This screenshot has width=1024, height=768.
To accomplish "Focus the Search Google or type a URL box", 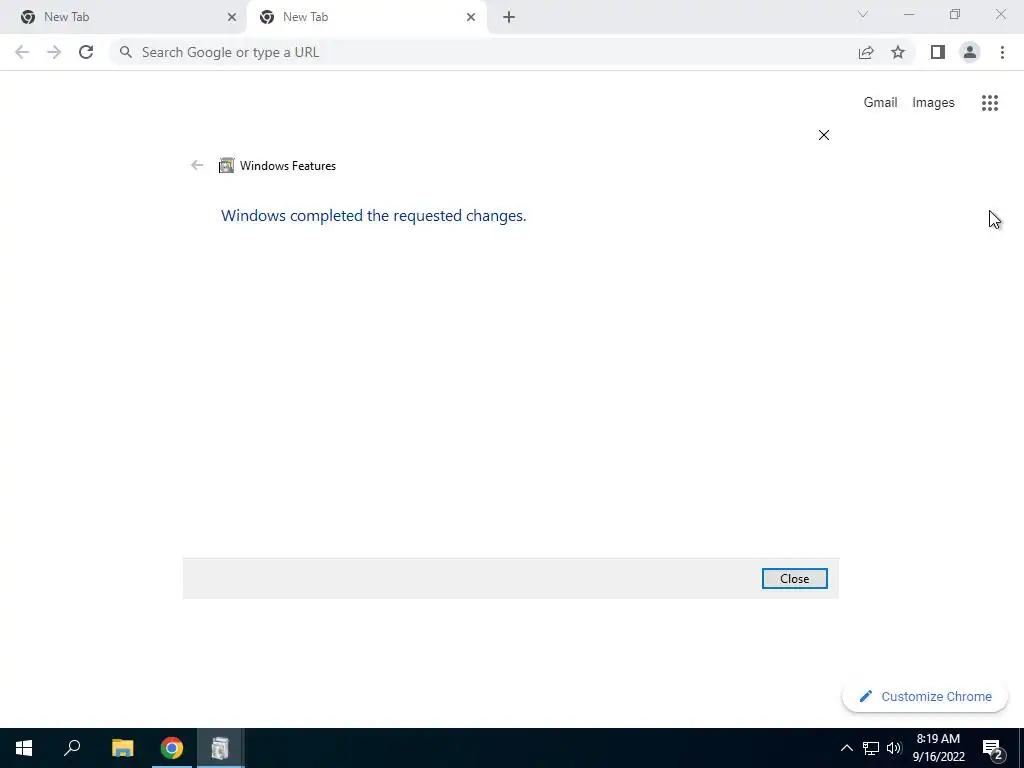I will pos(483,52).
